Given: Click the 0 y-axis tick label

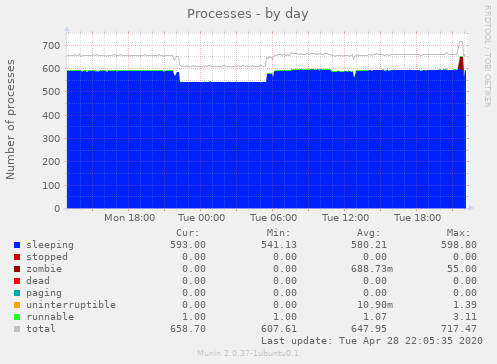Looking at the screenshot, I should pos(57,209).
